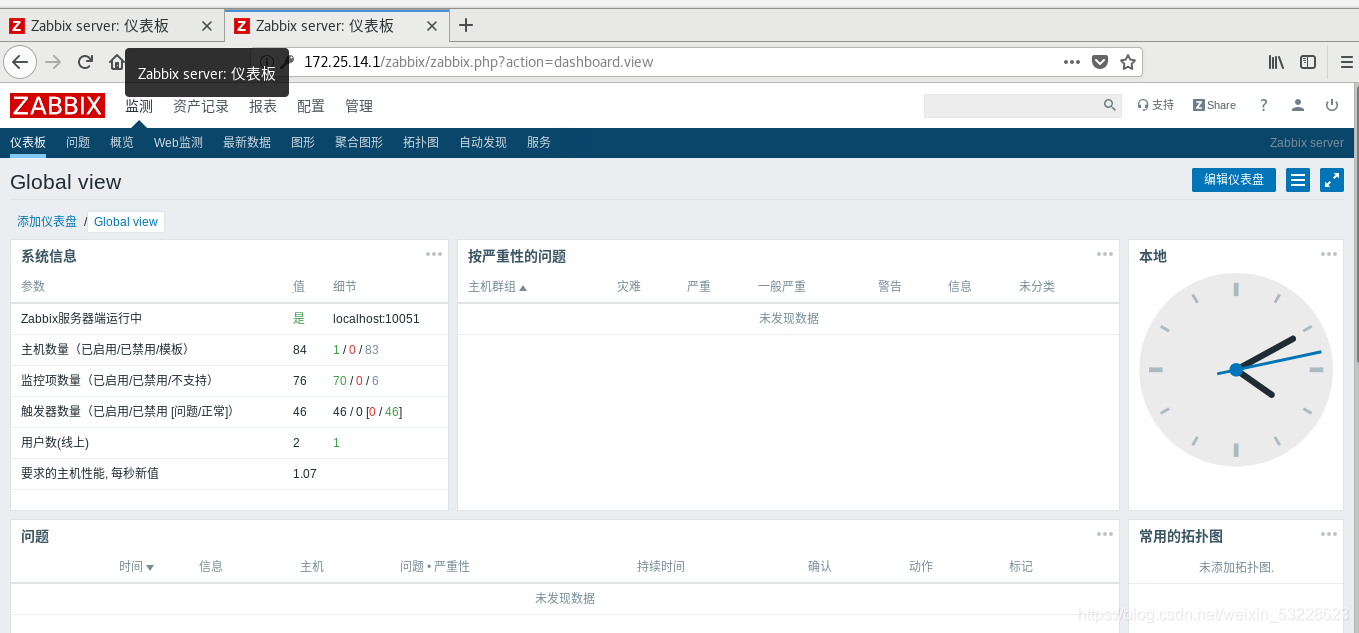Open a new browser tab with plus
The width and height of the screenshot is (1359, 633).
[x=466, y=26]
